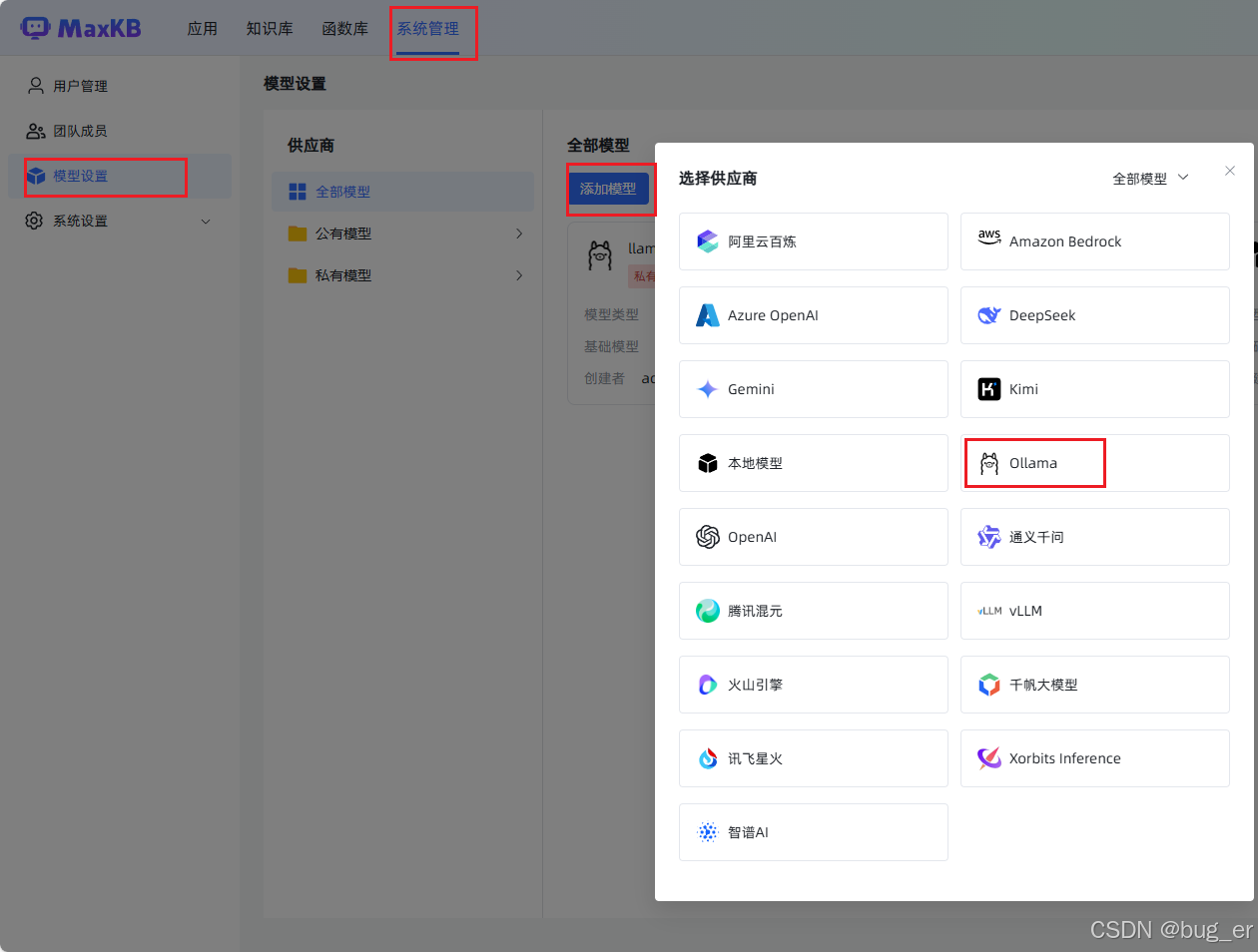Click the vLLM logo icon

(989, 611)
